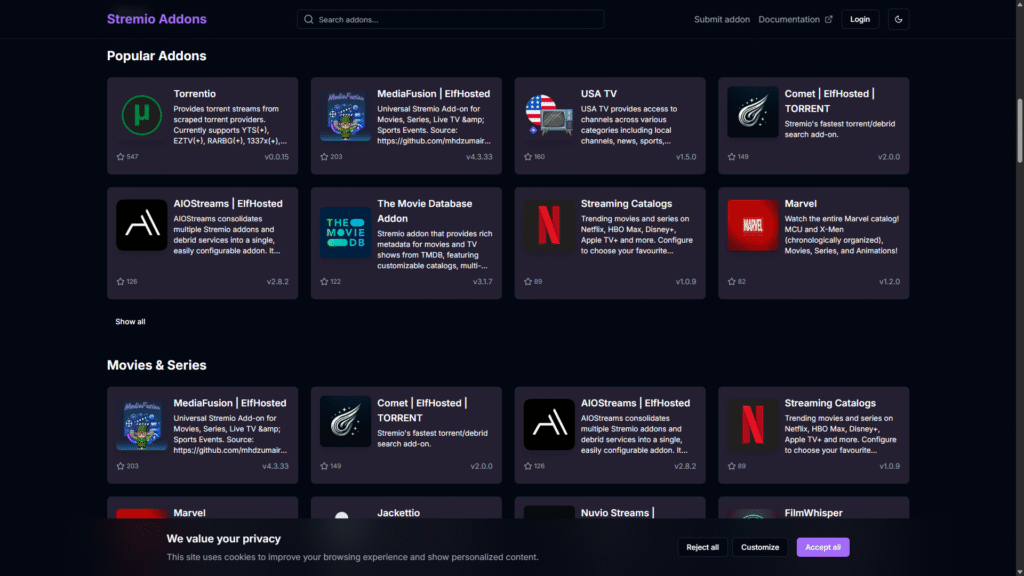Click star icon on Popular Addons Marvel card
1024x576 pixels.
point(731,281)
